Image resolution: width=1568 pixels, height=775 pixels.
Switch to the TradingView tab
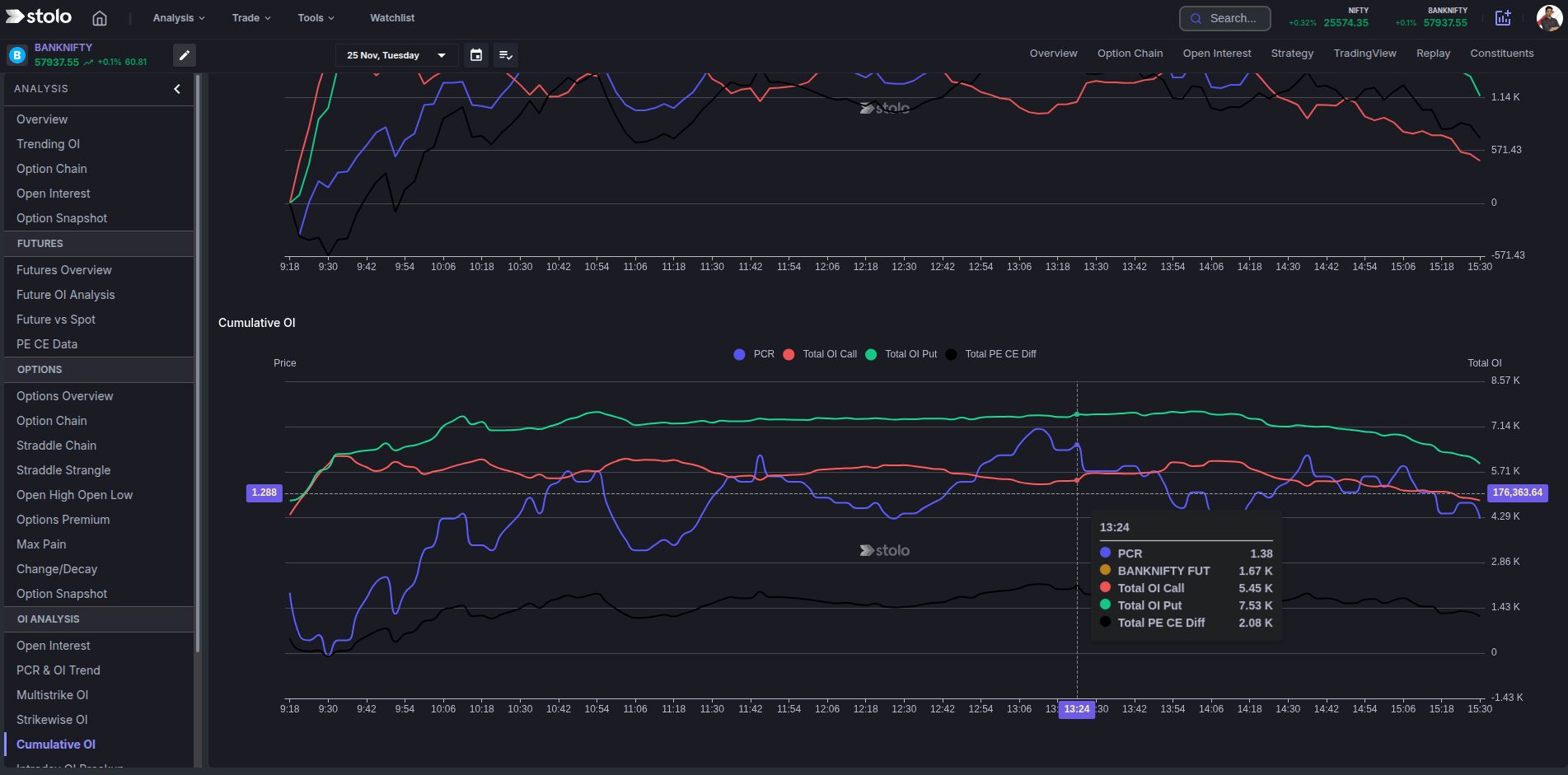click(x=1364, y=53)
